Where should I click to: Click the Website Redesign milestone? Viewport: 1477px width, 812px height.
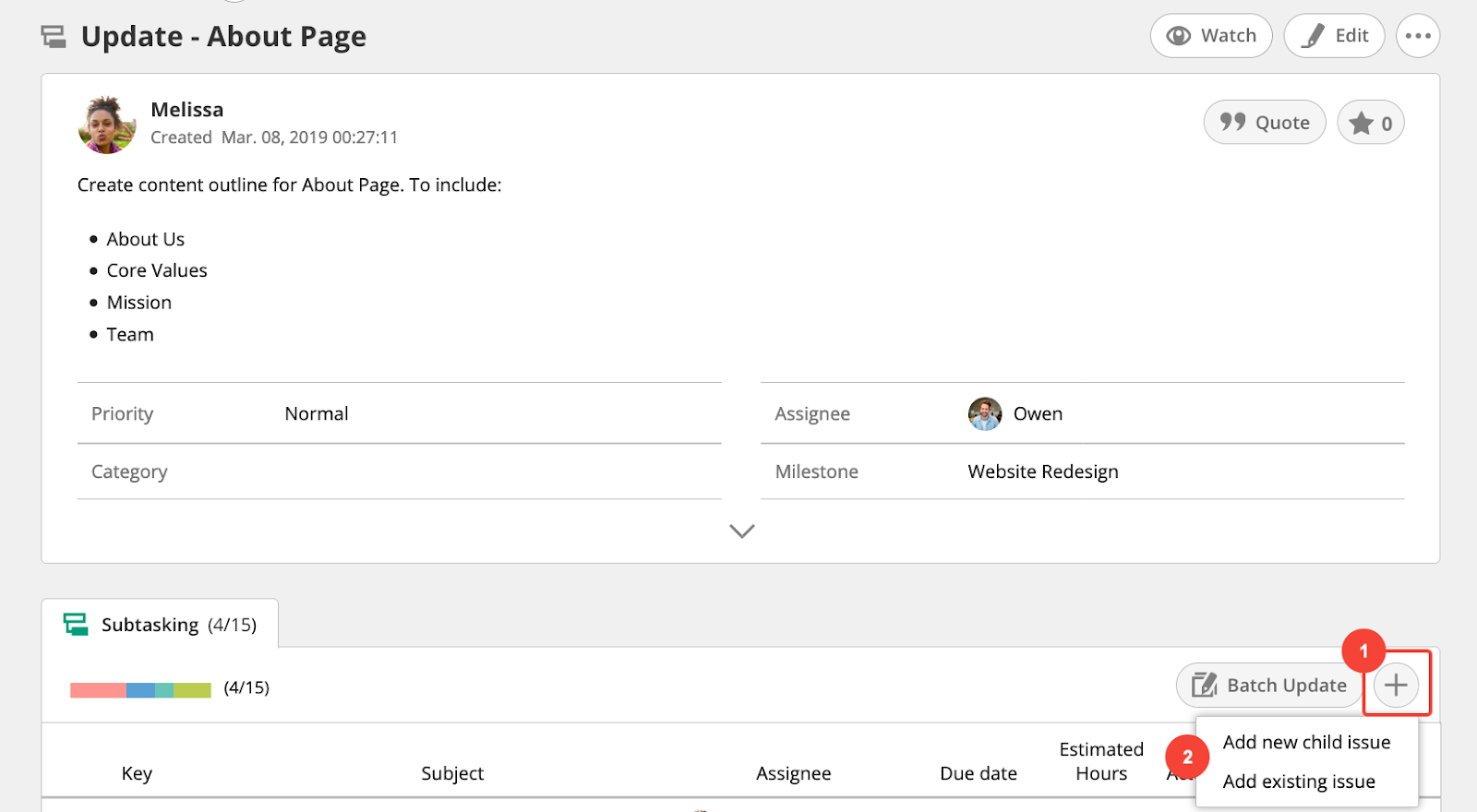pos(1042,472)
